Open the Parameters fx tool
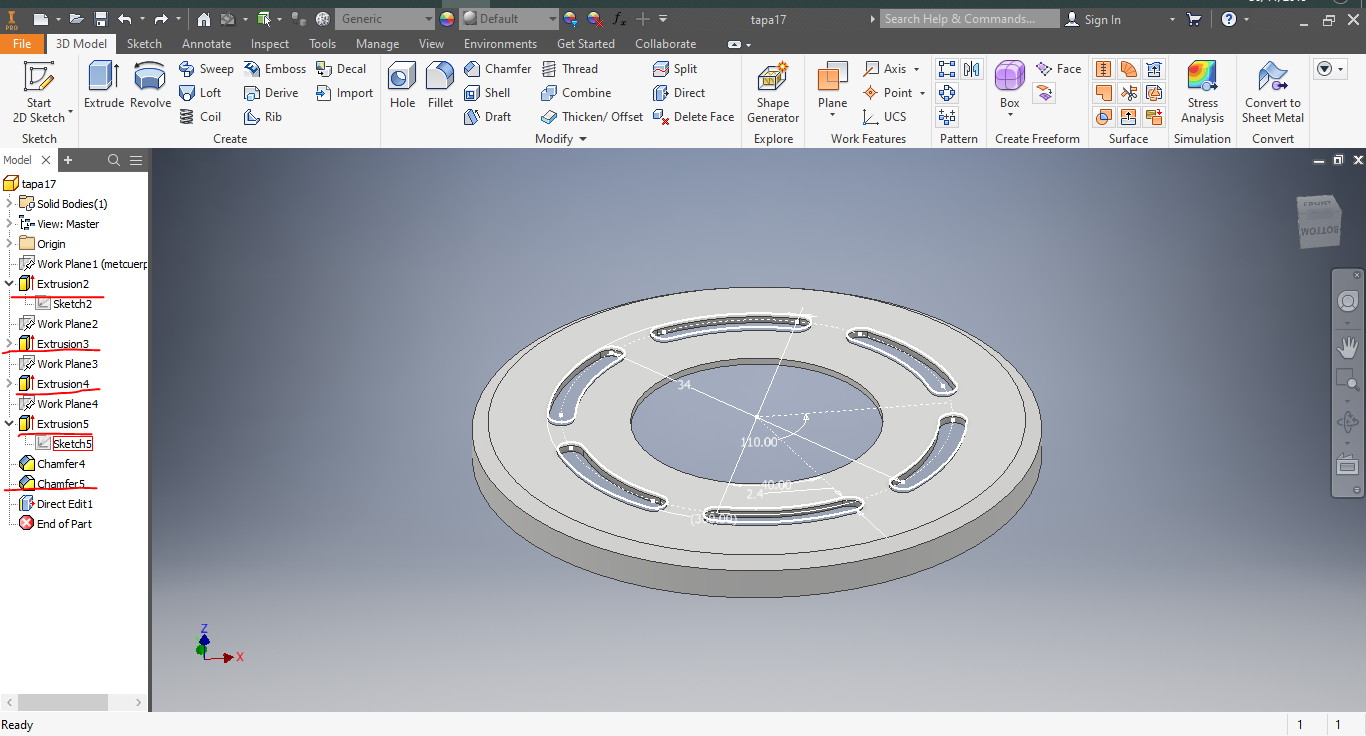The image size is (1366, 736). tap(619, 19)
